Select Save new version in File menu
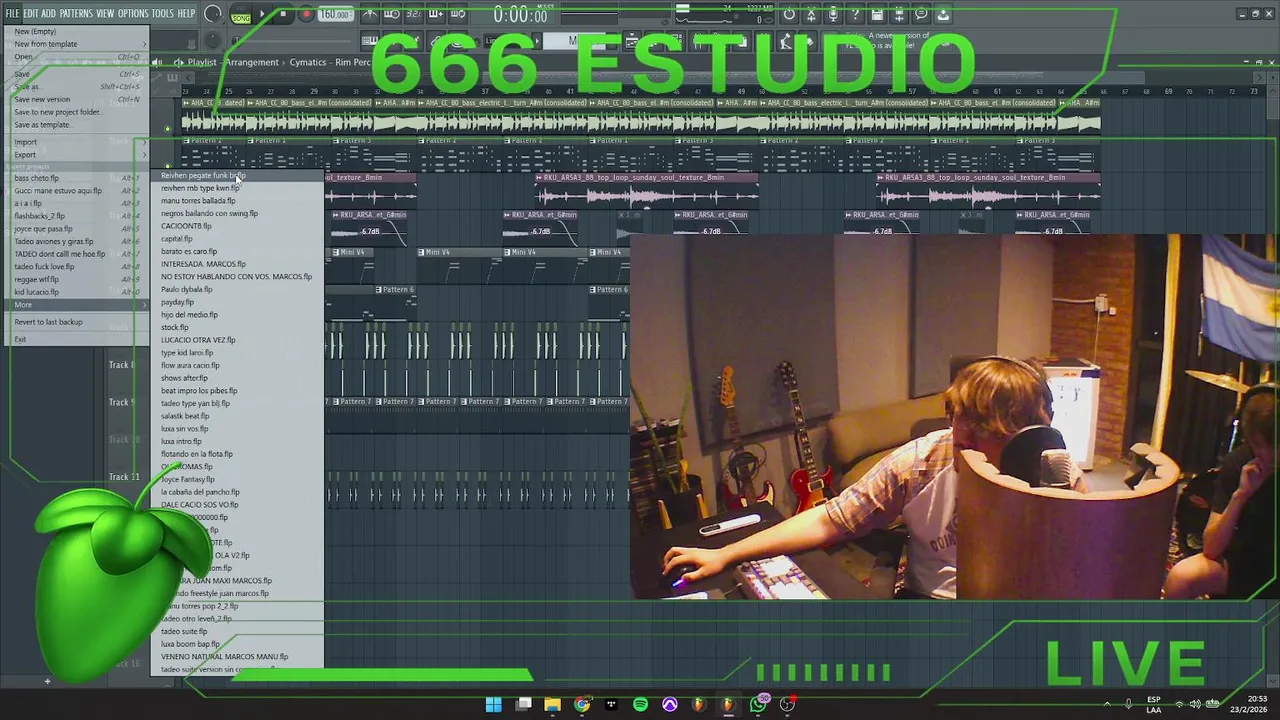Screen dimensions: 1280x720 pos(76,99)
